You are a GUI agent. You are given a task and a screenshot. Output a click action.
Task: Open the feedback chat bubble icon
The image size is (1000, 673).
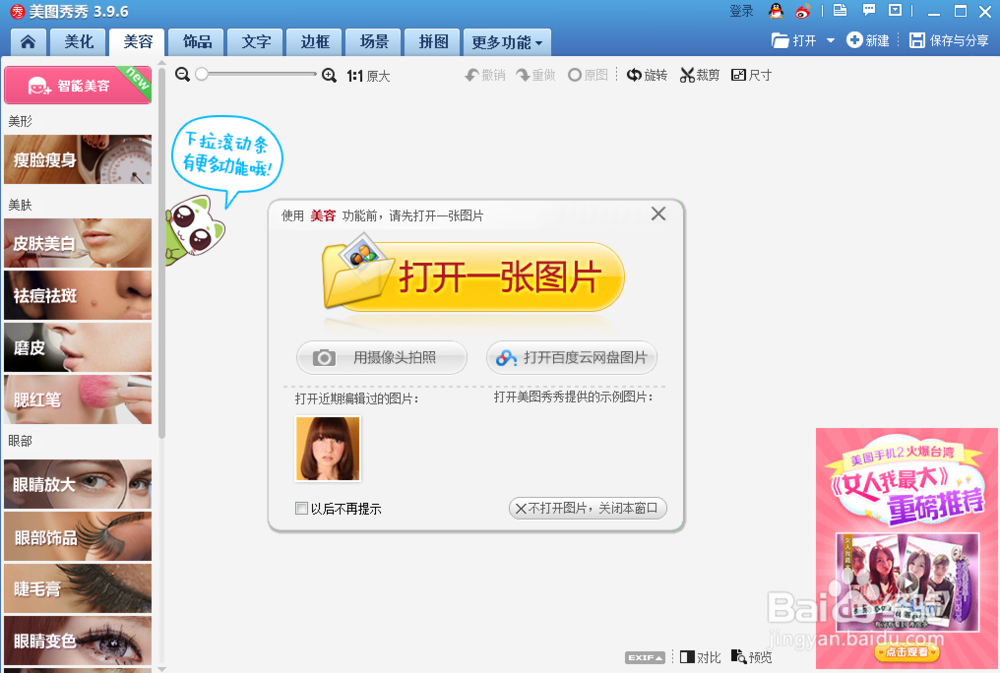[x=869, y=10]
